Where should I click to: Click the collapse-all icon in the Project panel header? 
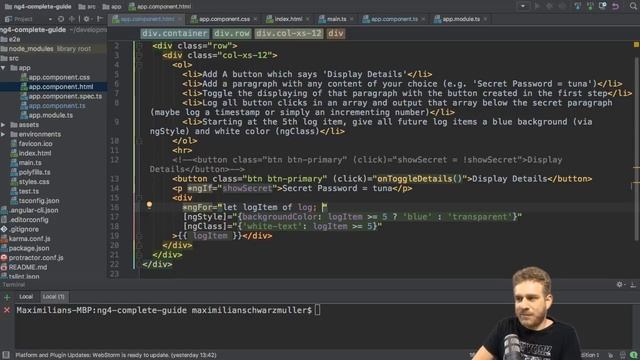click(72, 19)
